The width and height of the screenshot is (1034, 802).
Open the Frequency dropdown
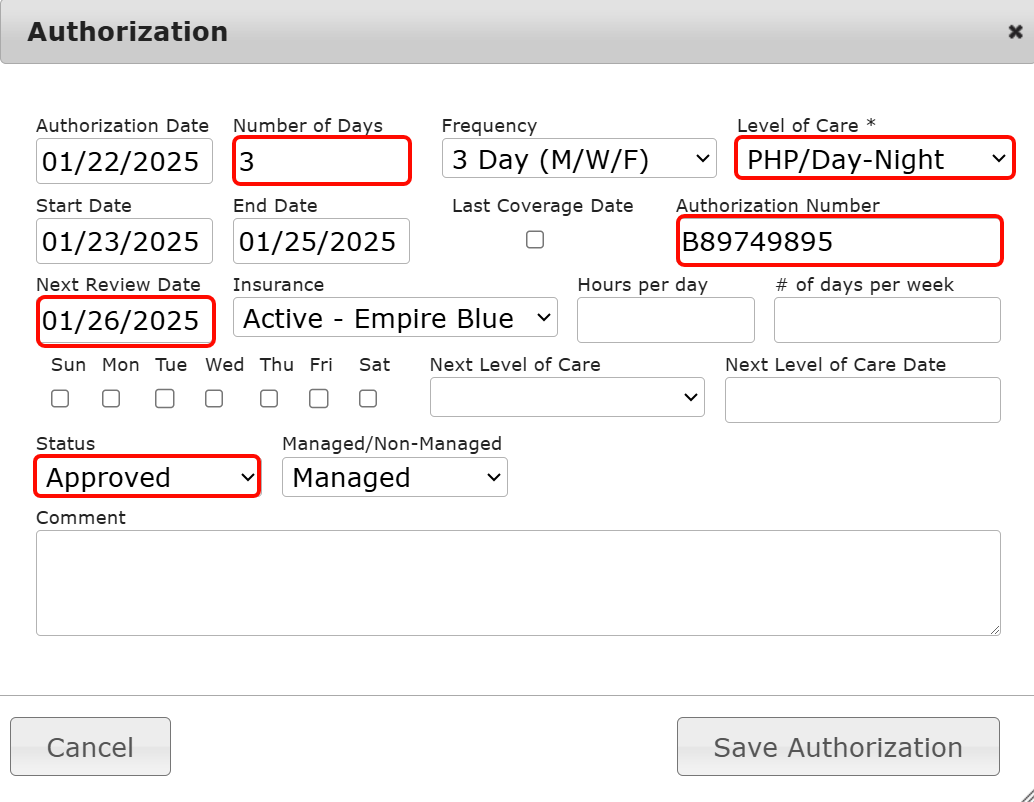tap(579, 160)
